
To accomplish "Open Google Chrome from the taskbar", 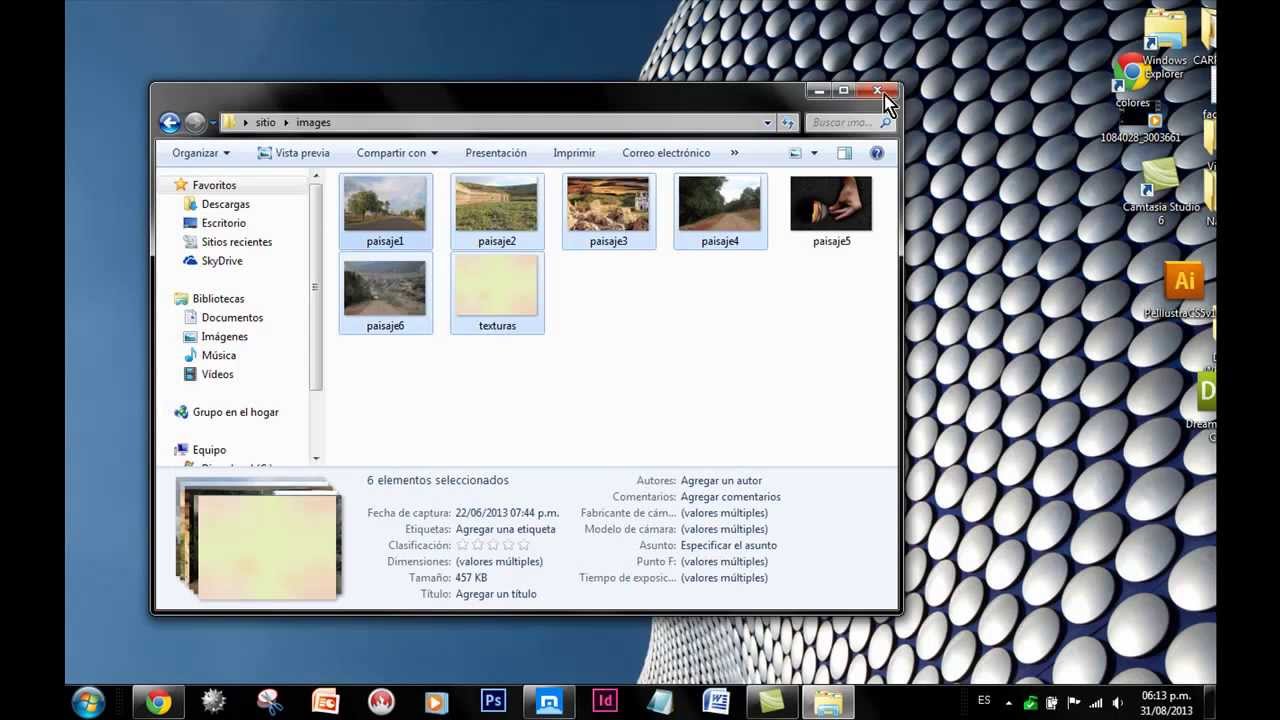I will coord(158,702).
